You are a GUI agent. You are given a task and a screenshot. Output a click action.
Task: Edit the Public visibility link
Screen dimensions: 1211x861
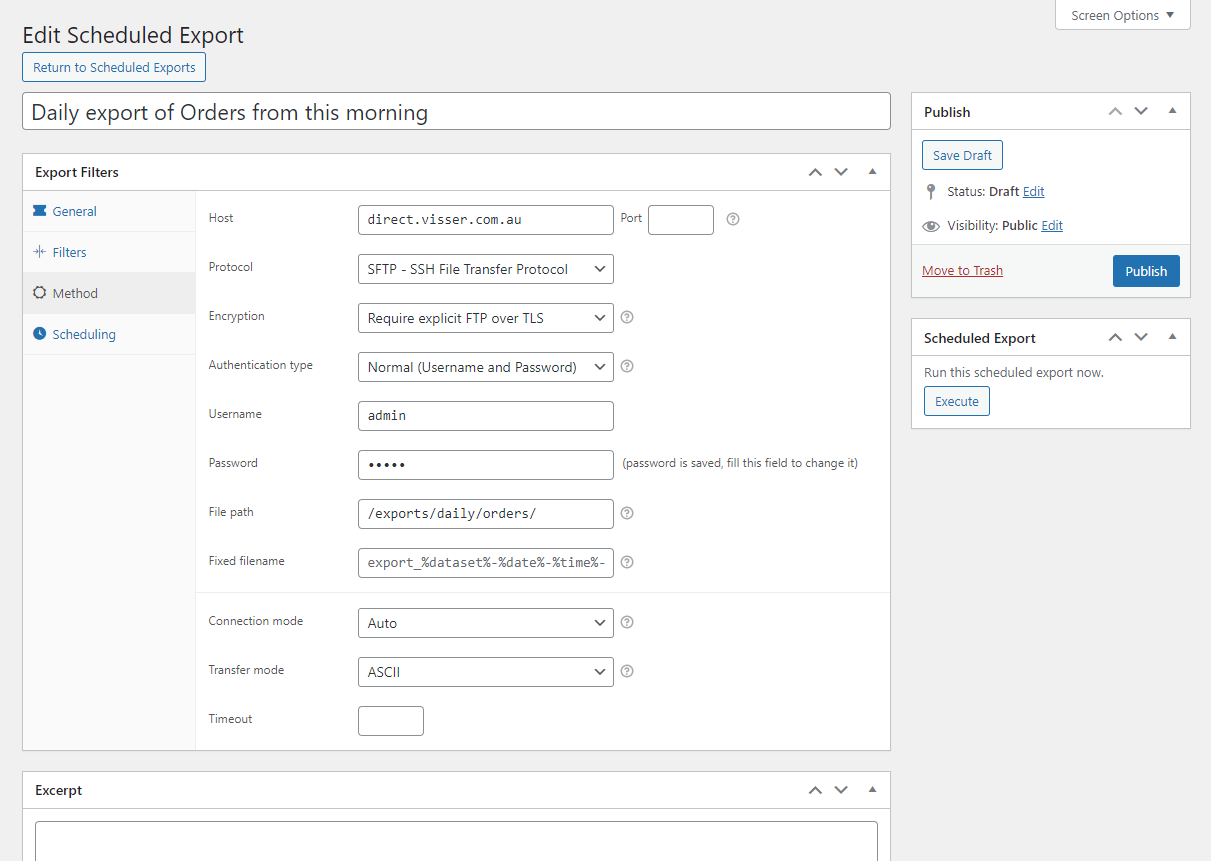[x=1052, y=226]
